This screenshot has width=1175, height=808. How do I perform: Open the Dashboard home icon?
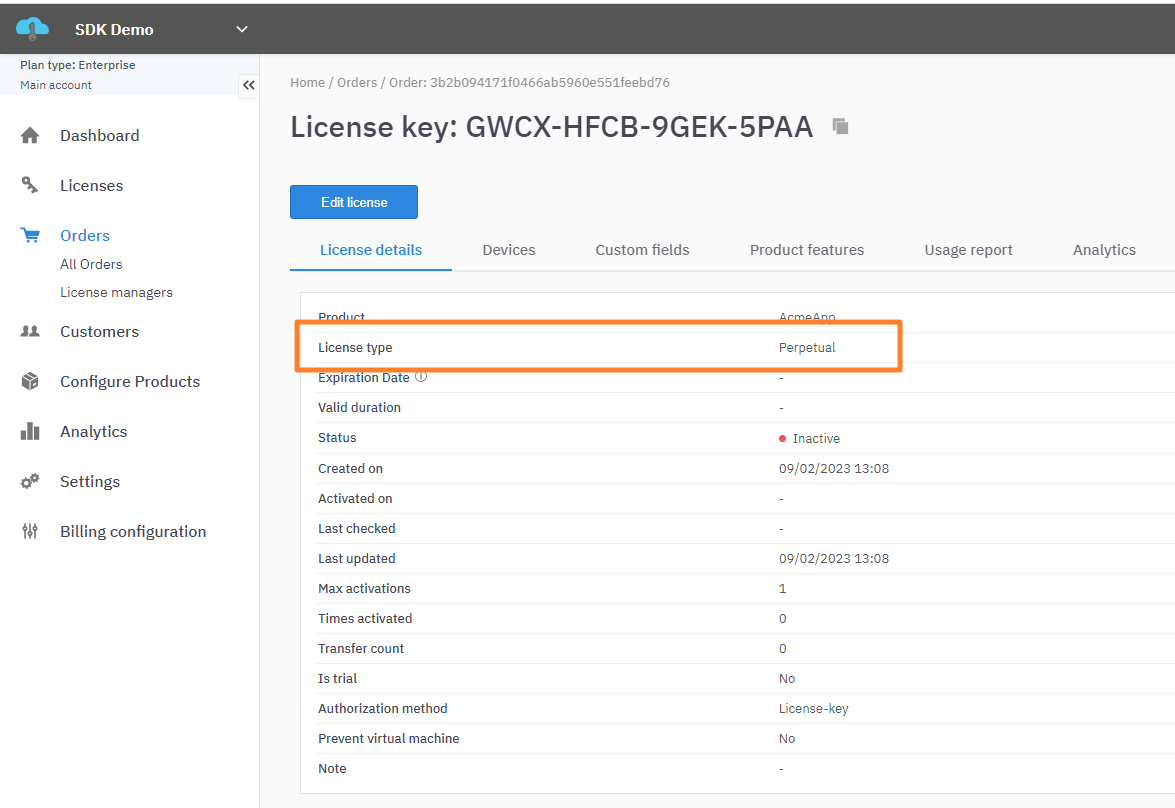tap(30, 136)
